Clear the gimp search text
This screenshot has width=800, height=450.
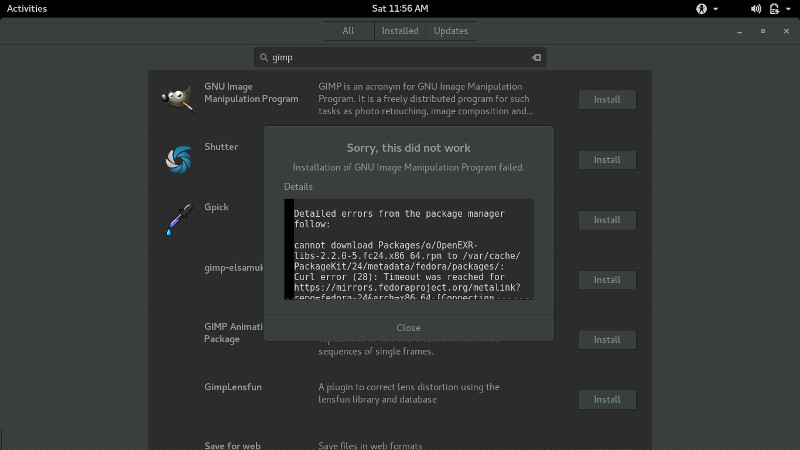coord(536,57)
